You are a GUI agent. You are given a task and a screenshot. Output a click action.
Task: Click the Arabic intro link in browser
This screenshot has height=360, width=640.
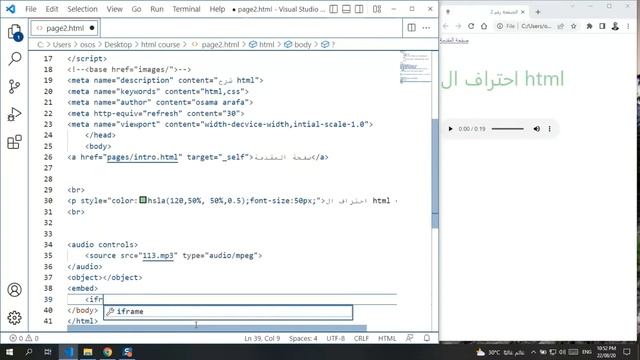454,40
